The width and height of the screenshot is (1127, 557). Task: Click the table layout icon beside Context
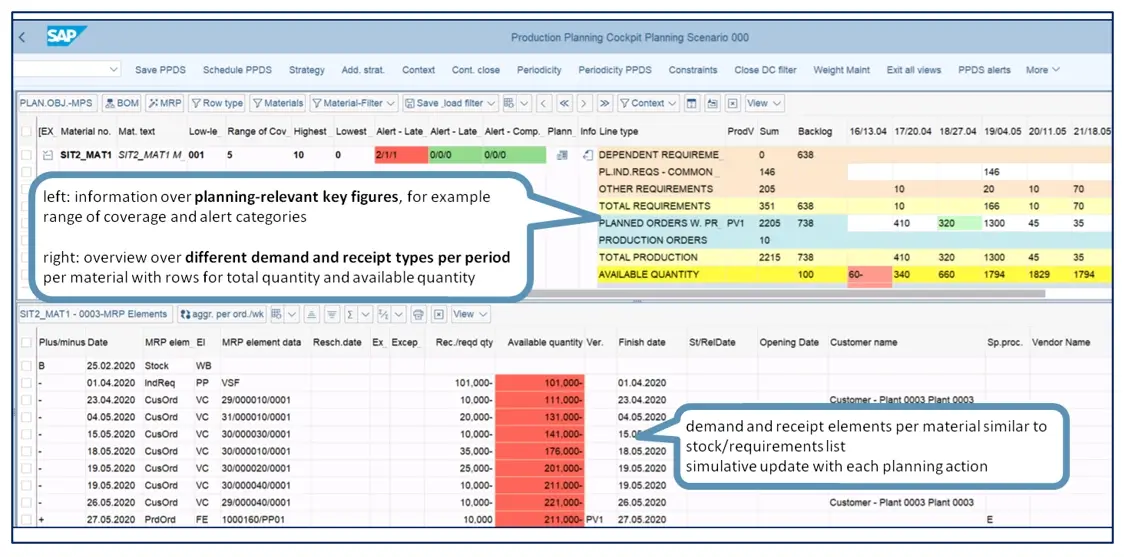(691, 103)
